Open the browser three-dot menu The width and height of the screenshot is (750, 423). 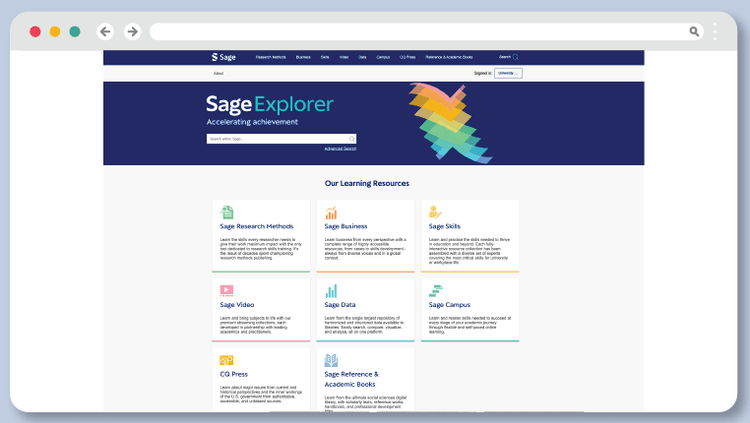pyautogui.click(x=715, y=32)
